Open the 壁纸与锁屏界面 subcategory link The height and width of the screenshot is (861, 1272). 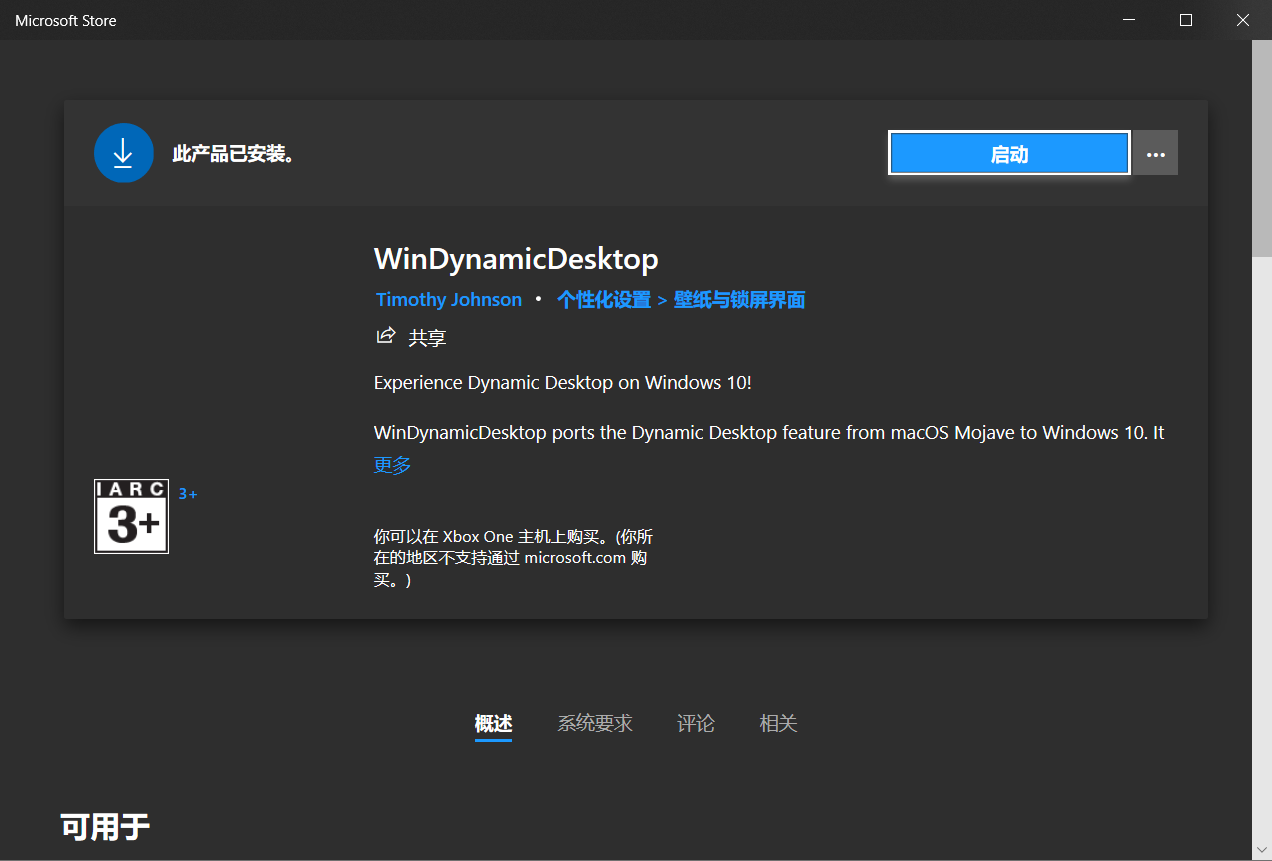pos(740,299)
